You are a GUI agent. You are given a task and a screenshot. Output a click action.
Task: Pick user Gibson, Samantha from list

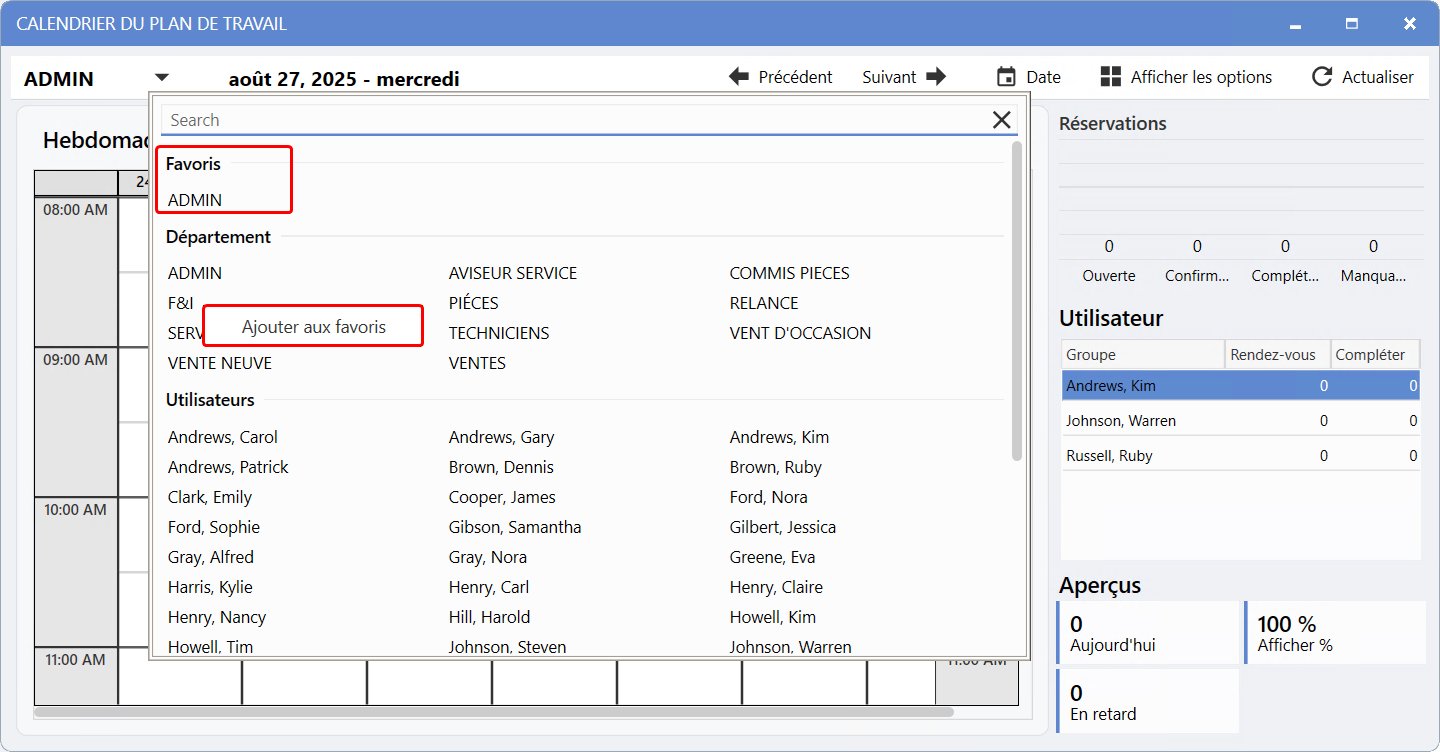tap(514, 527)
